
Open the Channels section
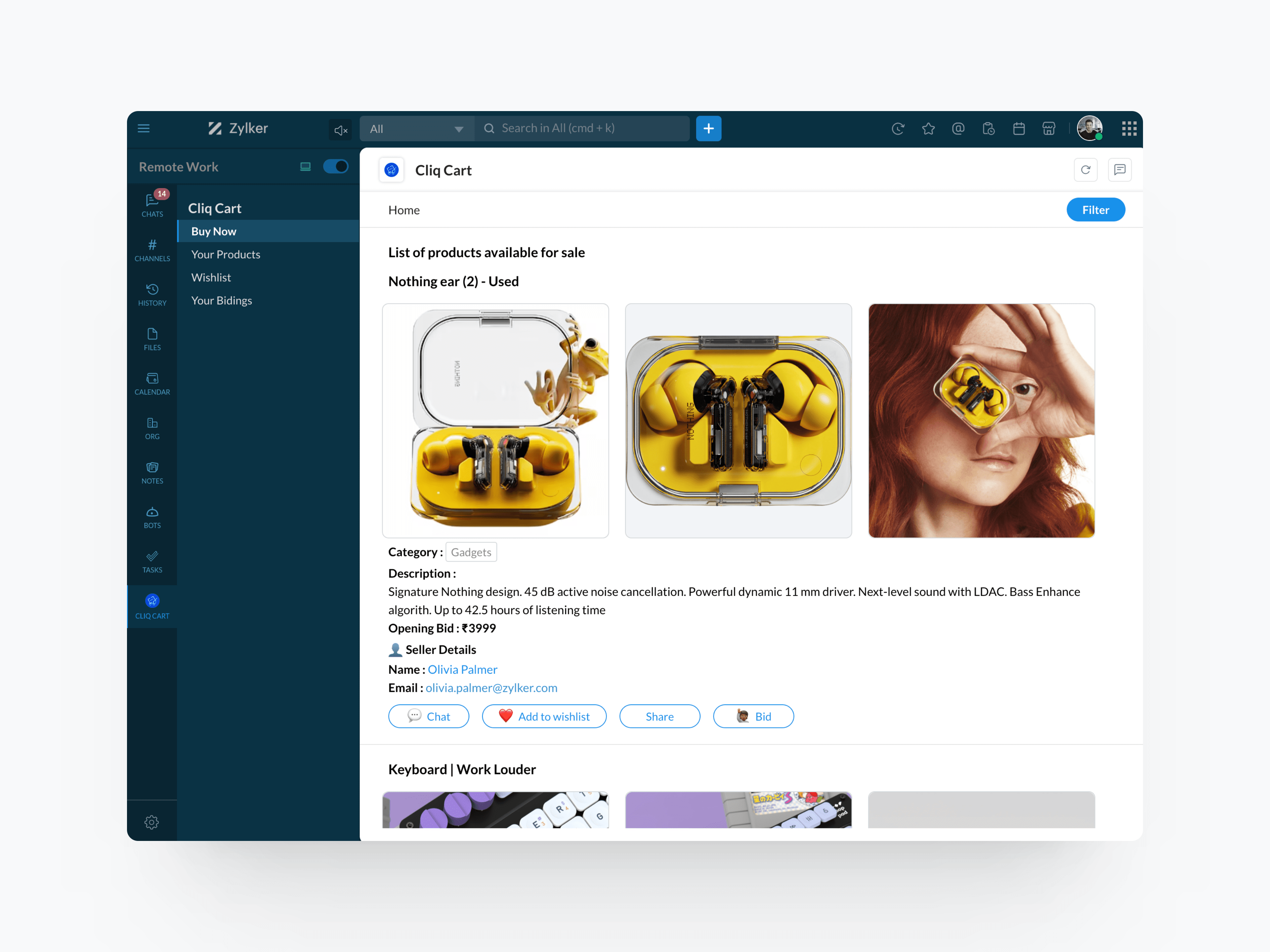pos(152,250)
